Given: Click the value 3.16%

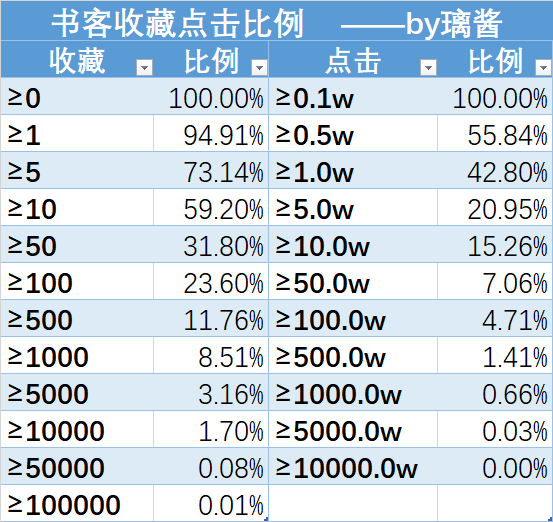Looking at the screenshot, I should click(x=231, y=395).
